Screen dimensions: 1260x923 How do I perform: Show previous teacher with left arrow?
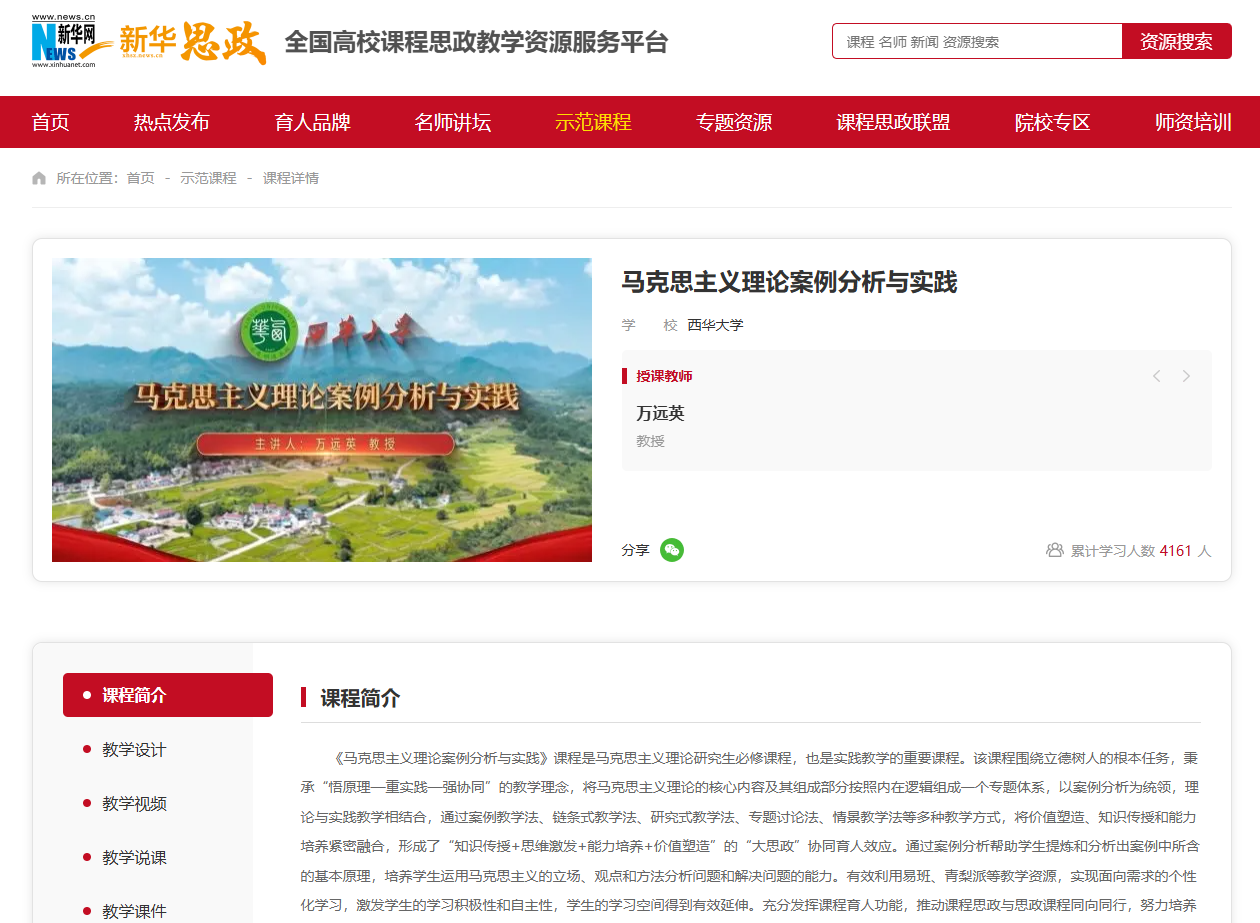(1156, 376)
